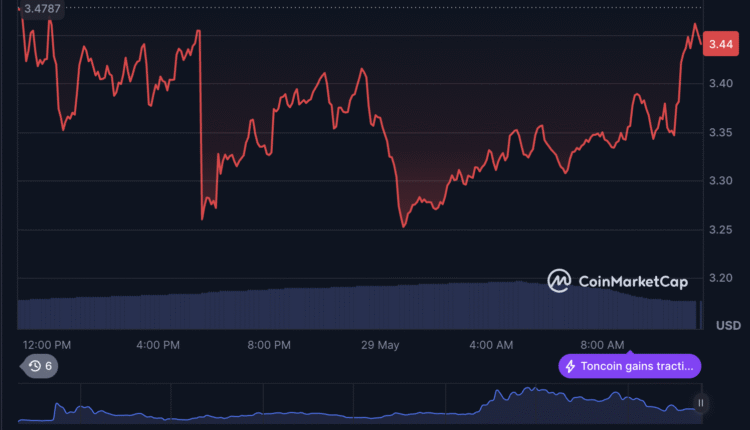Click the CoinMarketCap logo icon
This screenshot has width=750, height=430.
[559, 281]
